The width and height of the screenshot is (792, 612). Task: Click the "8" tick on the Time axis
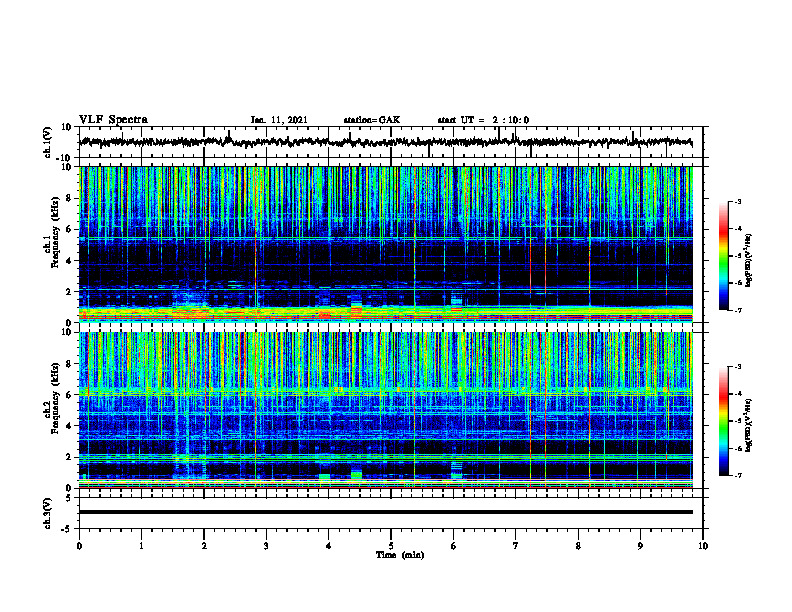pyautogui.click(x=578, y=546)
